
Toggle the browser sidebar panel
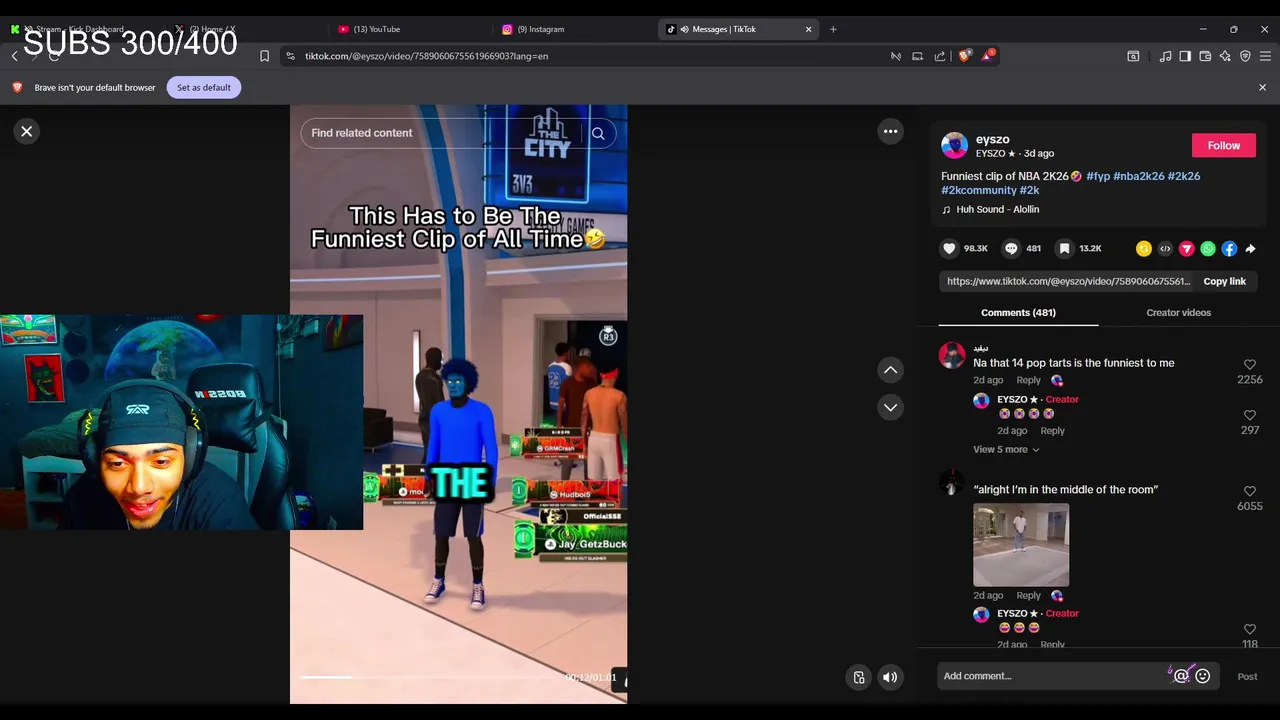[1185, 56]
